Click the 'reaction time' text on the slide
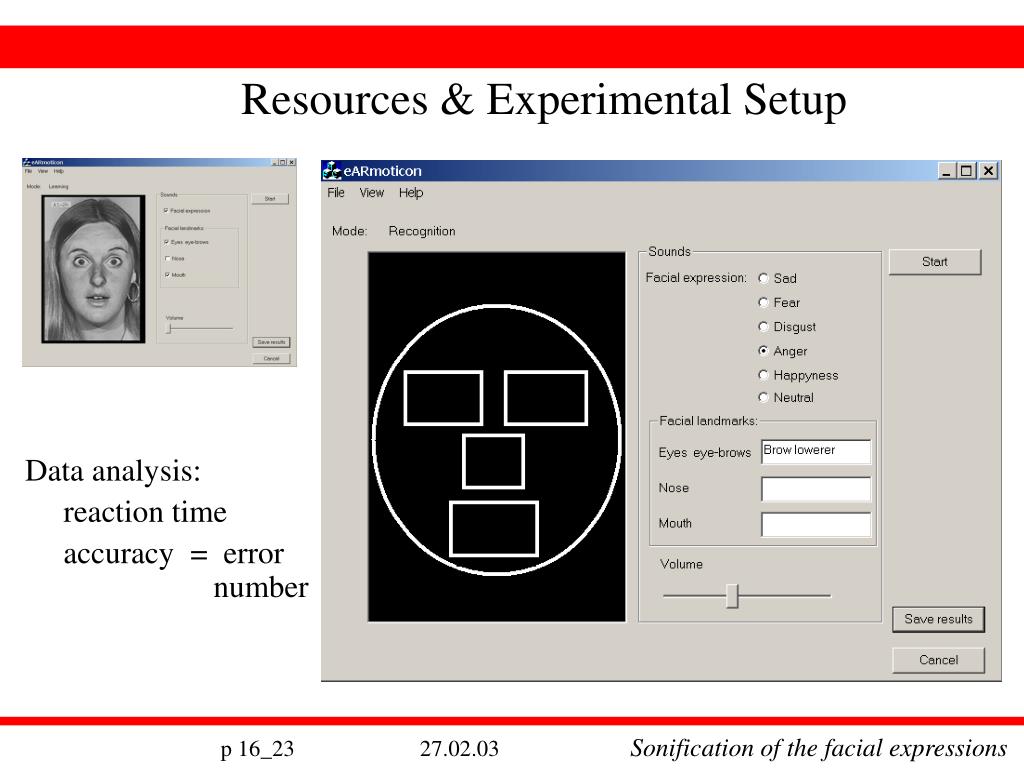The width and height of the screenshot is (1024, 768). pos(145,512)
